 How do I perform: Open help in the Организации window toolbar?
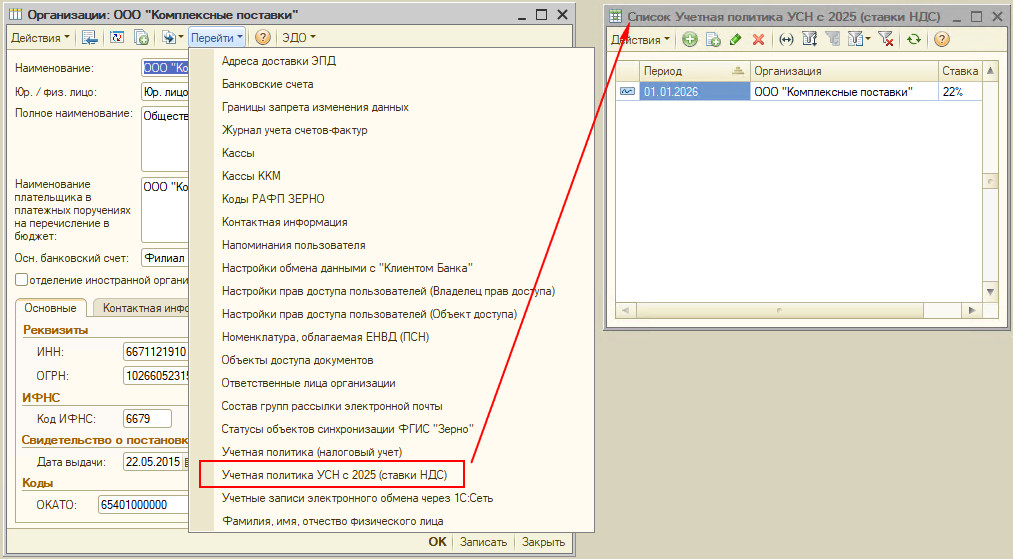262,37
